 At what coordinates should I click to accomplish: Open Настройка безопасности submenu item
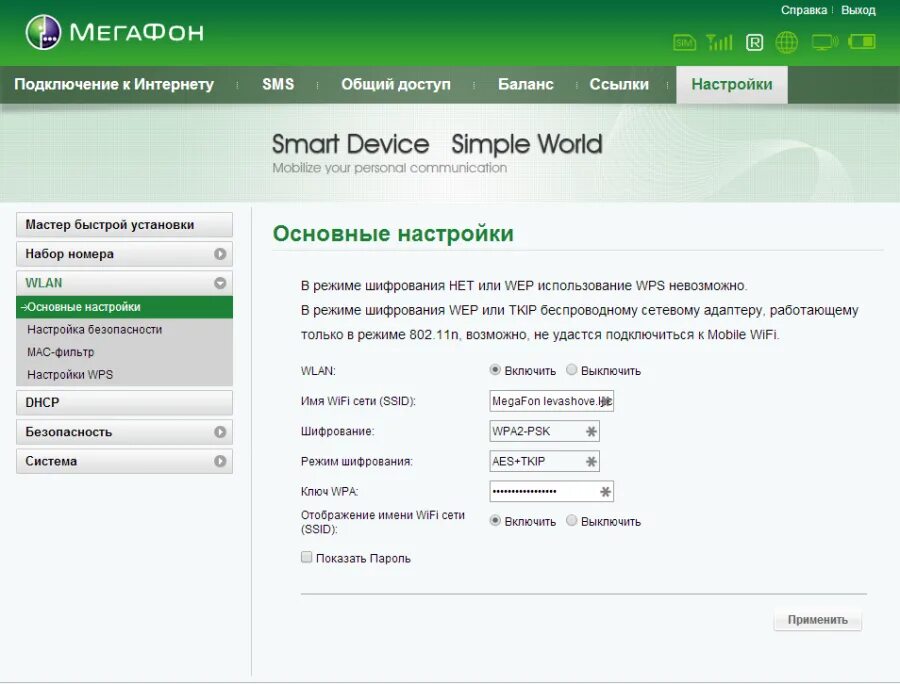(95, 329)
